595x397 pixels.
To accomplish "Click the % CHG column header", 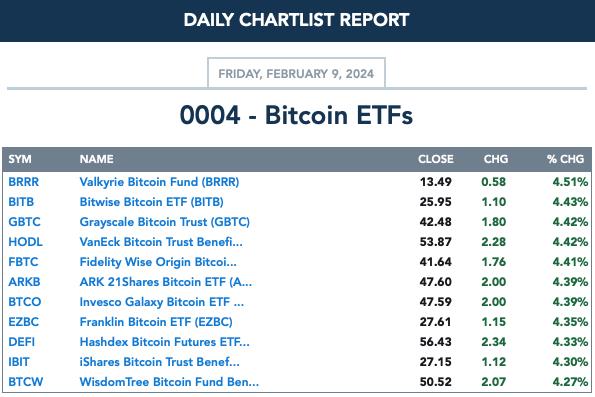I will [x=565, y=159].
